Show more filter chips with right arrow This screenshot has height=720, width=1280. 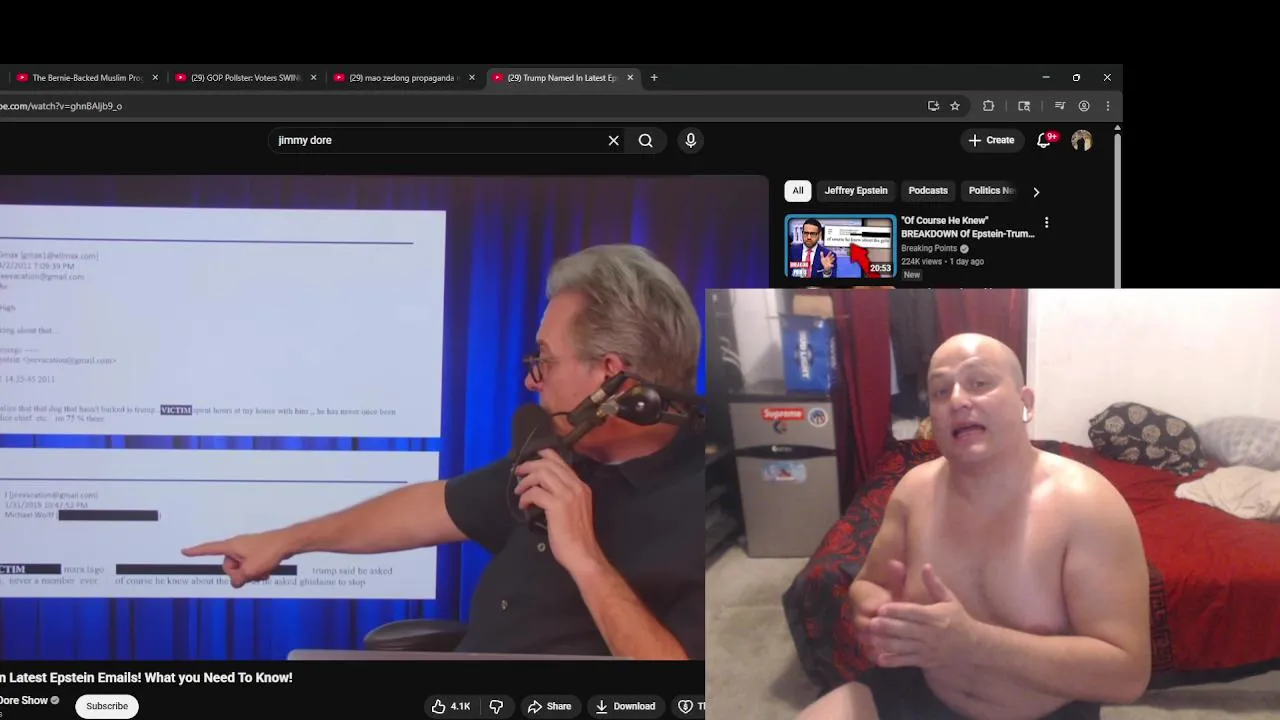pos(1036,191)
